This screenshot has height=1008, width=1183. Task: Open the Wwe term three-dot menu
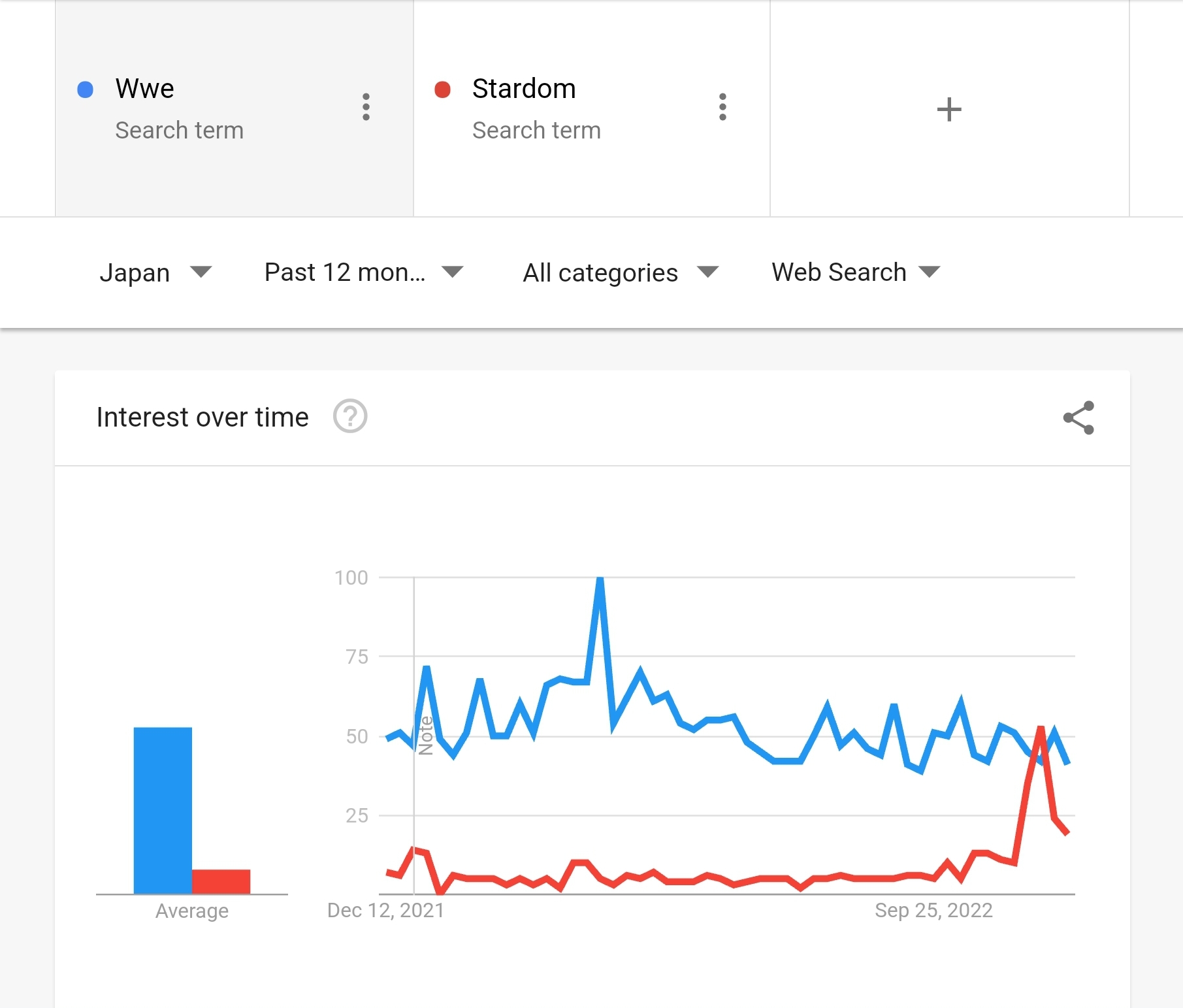pos(366,107)
